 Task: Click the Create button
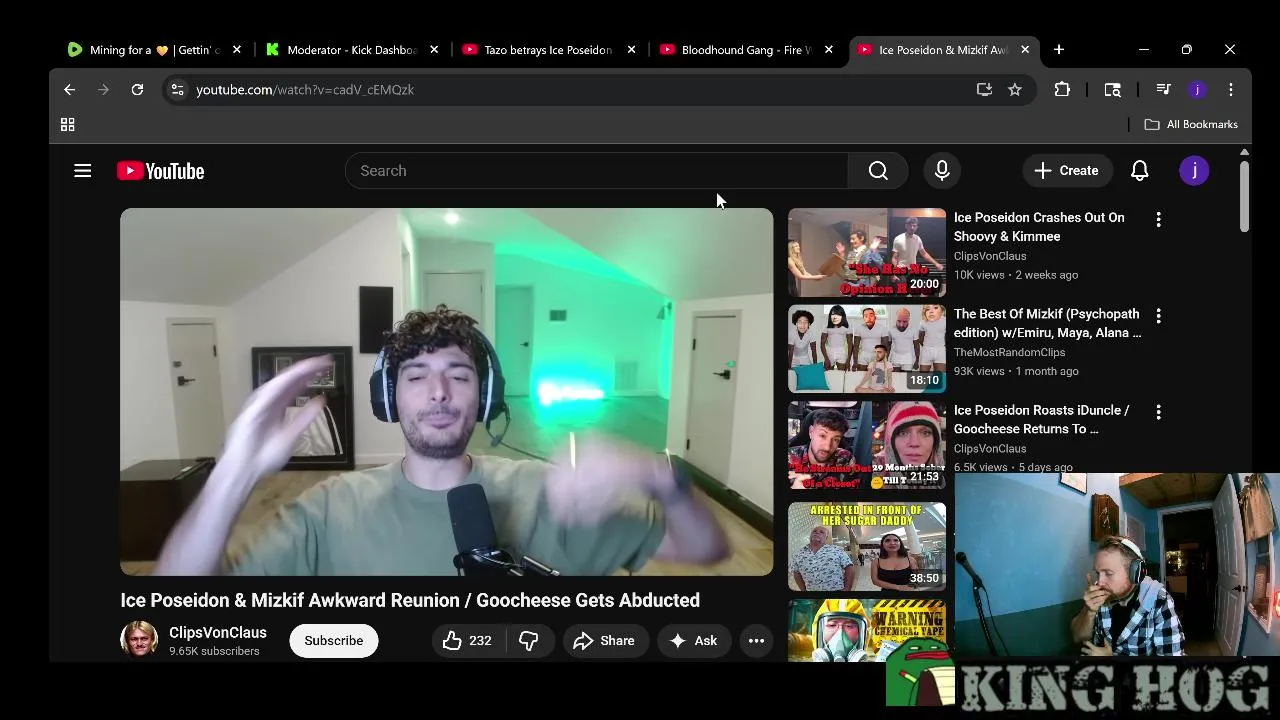click(1067, 171)
